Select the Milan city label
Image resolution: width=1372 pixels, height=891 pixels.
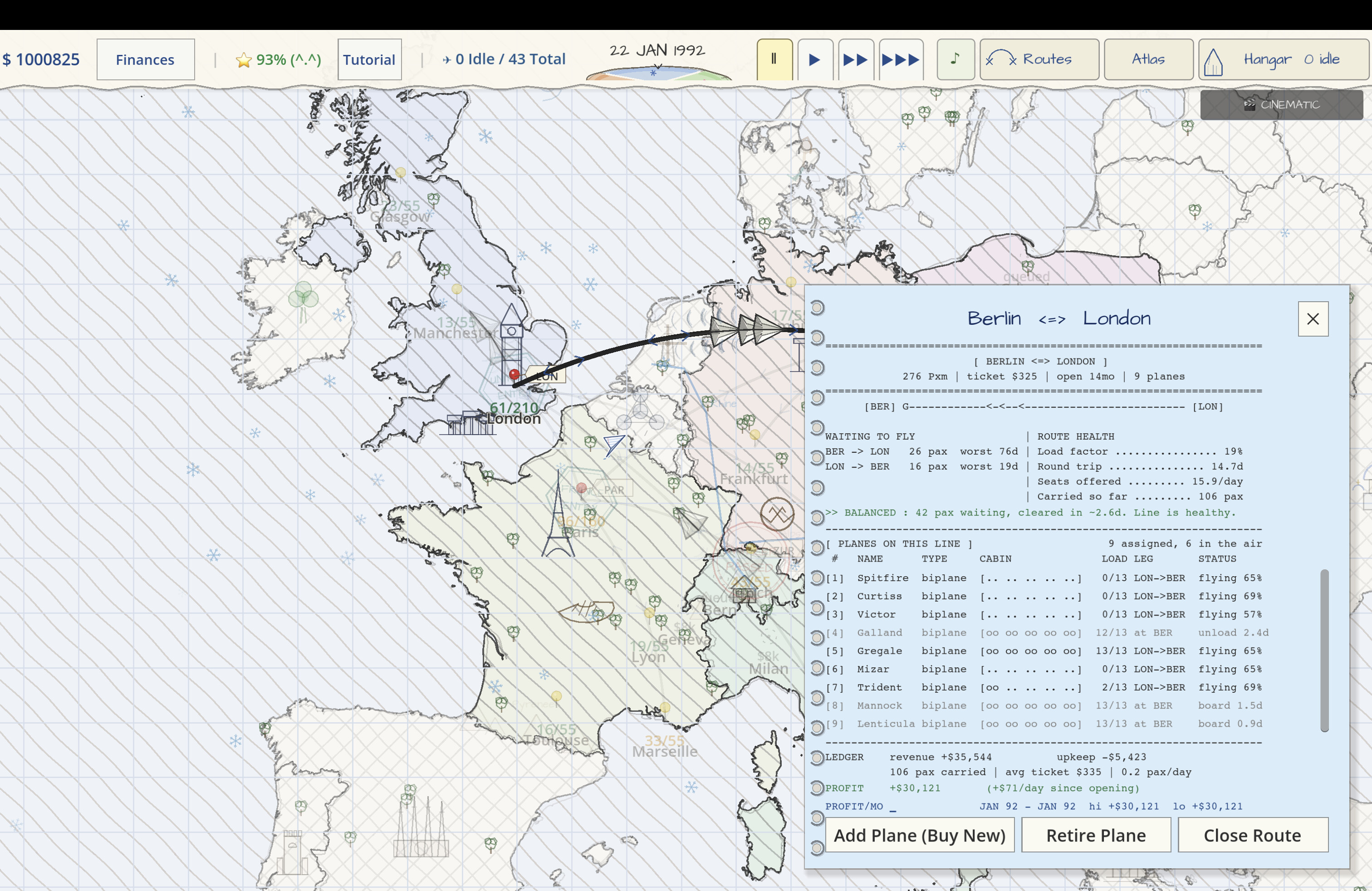coord(769,669)
